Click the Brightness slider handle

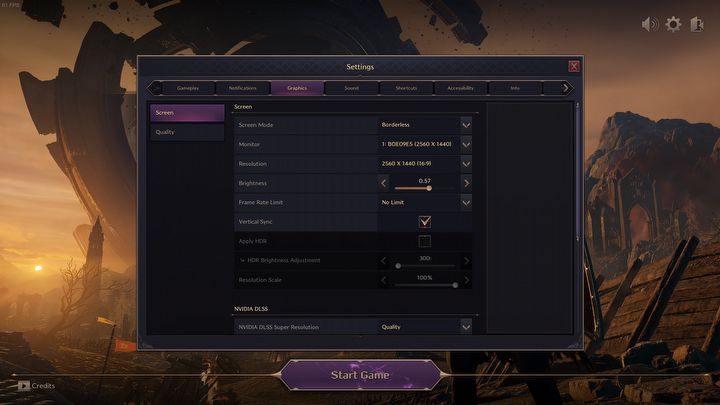click(x=429, y=188)
